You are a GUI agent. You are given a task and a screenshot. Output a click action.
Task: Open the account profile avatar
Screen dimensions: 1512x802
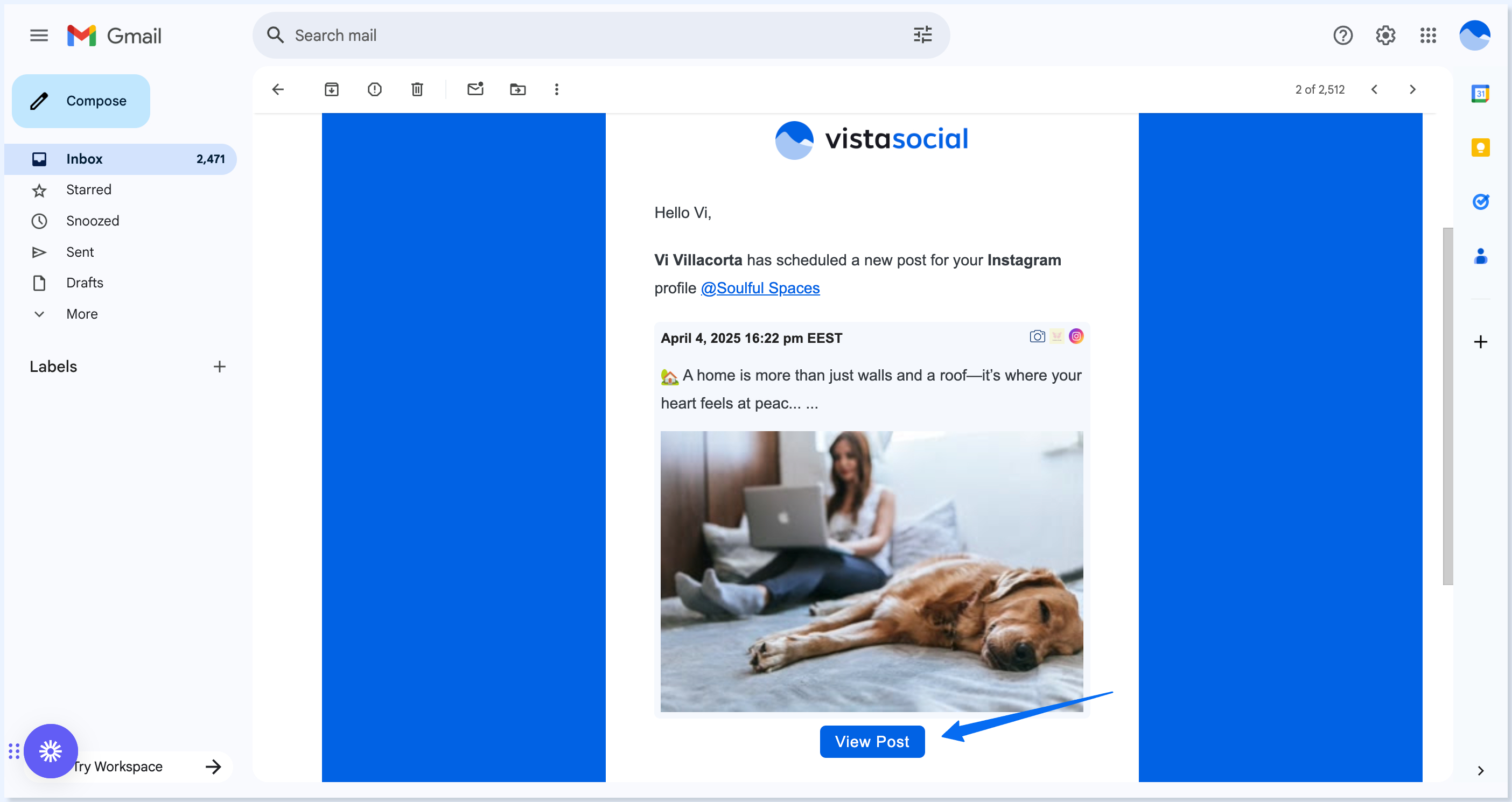point(1474,35)
